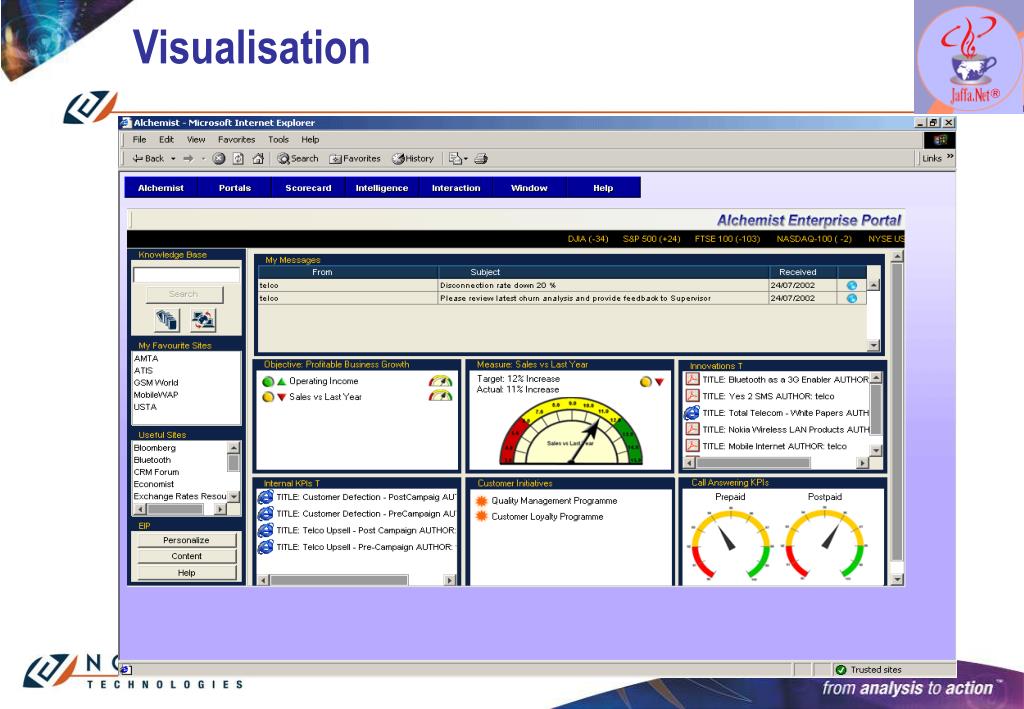1024x709 pixels.
Task: Open the browser Favorites menu
Action: pos(236,140)
